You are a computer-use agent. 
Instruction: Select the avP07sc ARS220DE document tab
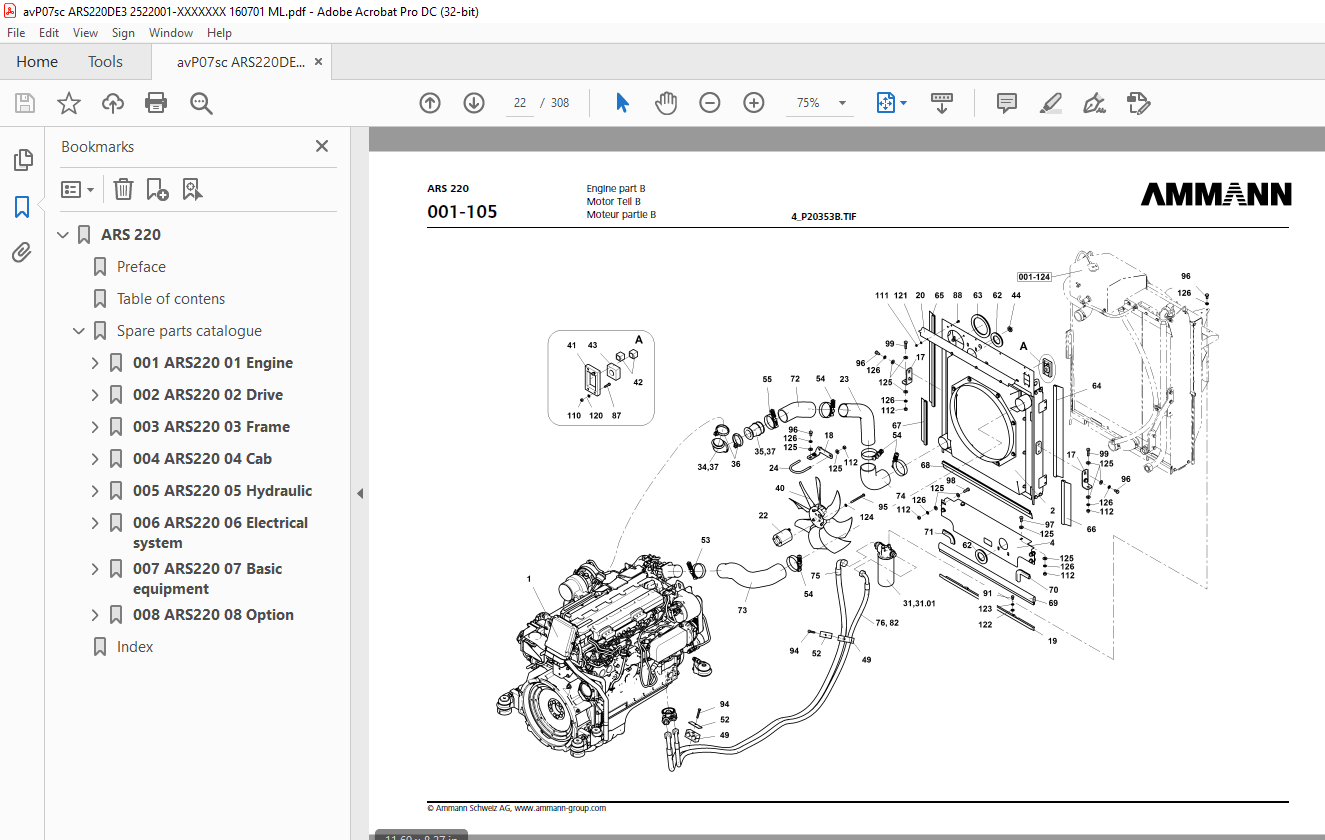pos(241,62)
